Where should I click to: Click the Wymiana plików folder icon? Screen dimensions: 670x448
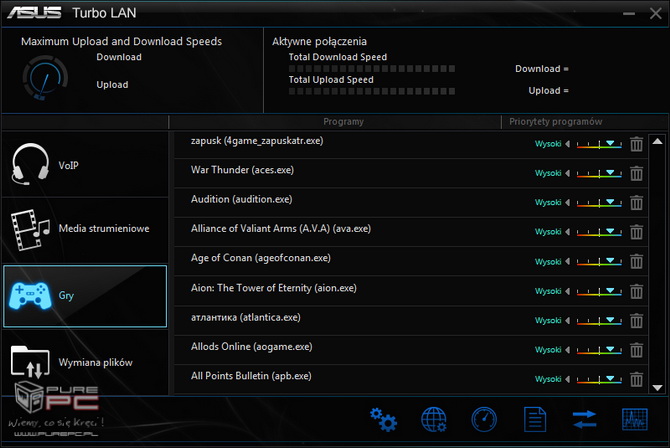[x=30, y=362]
